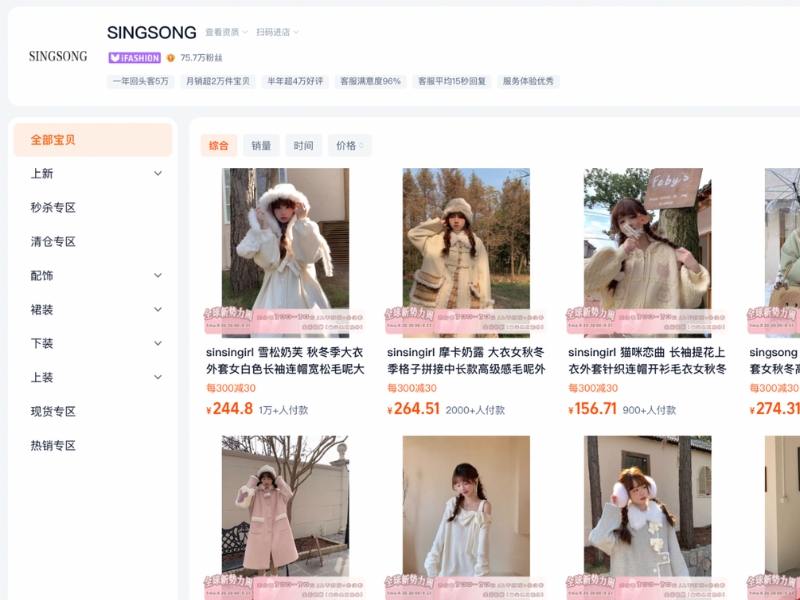
Task: Click 每300减30 under the 雪松奶芙 coat
Action: [231, 388]
